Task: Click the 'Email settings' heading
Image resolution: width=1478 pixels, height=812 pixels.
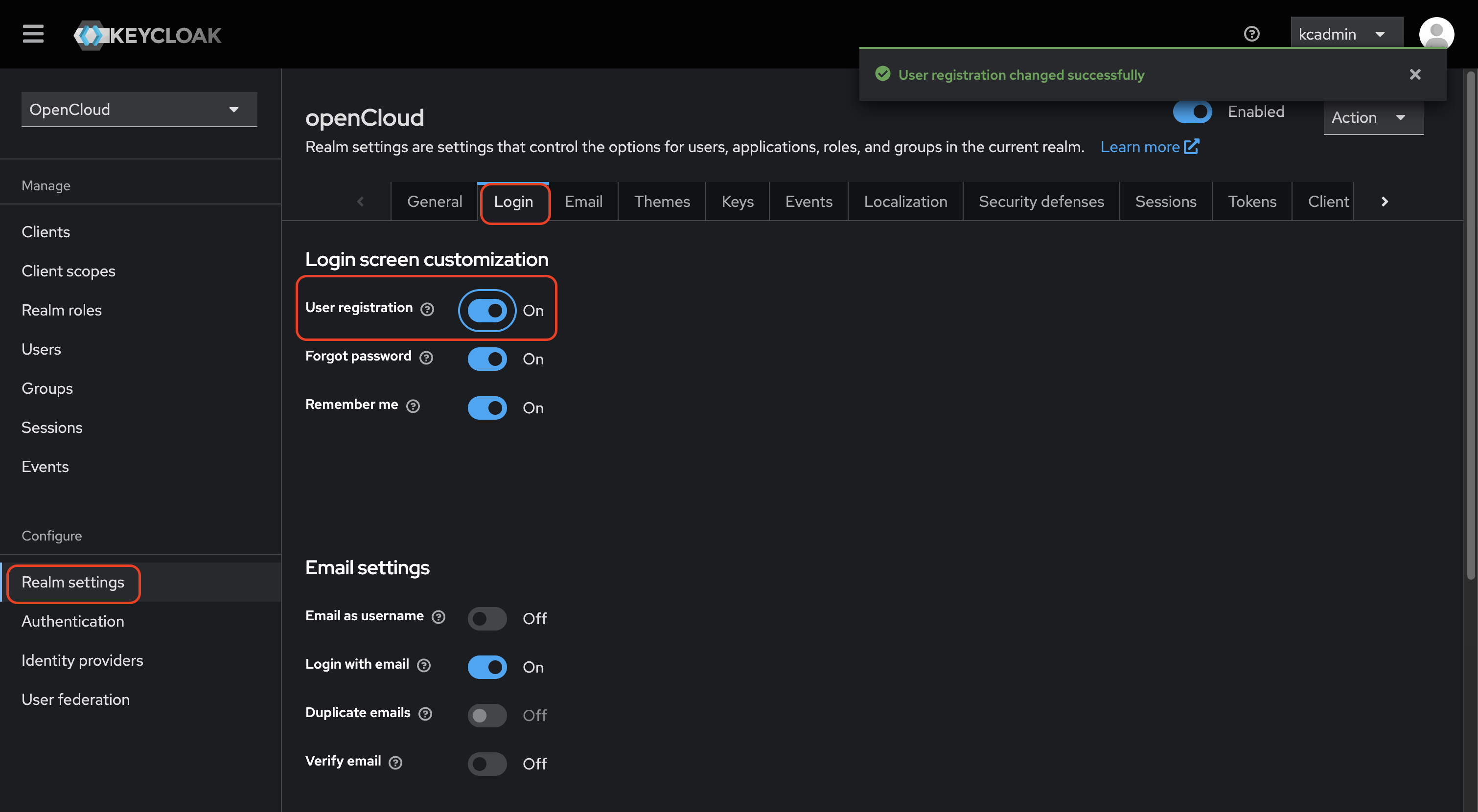Action: pyautogui.click(x=367, y=567)
